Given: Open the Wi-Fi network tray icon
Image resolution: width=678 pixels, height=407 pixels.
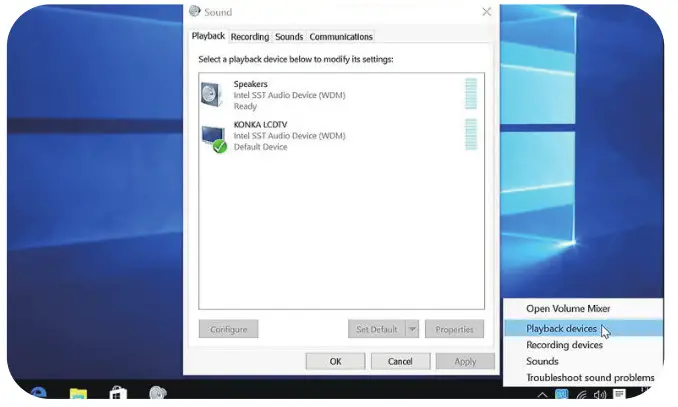Looking at the screenshot, I should click(x=582, y=394).
